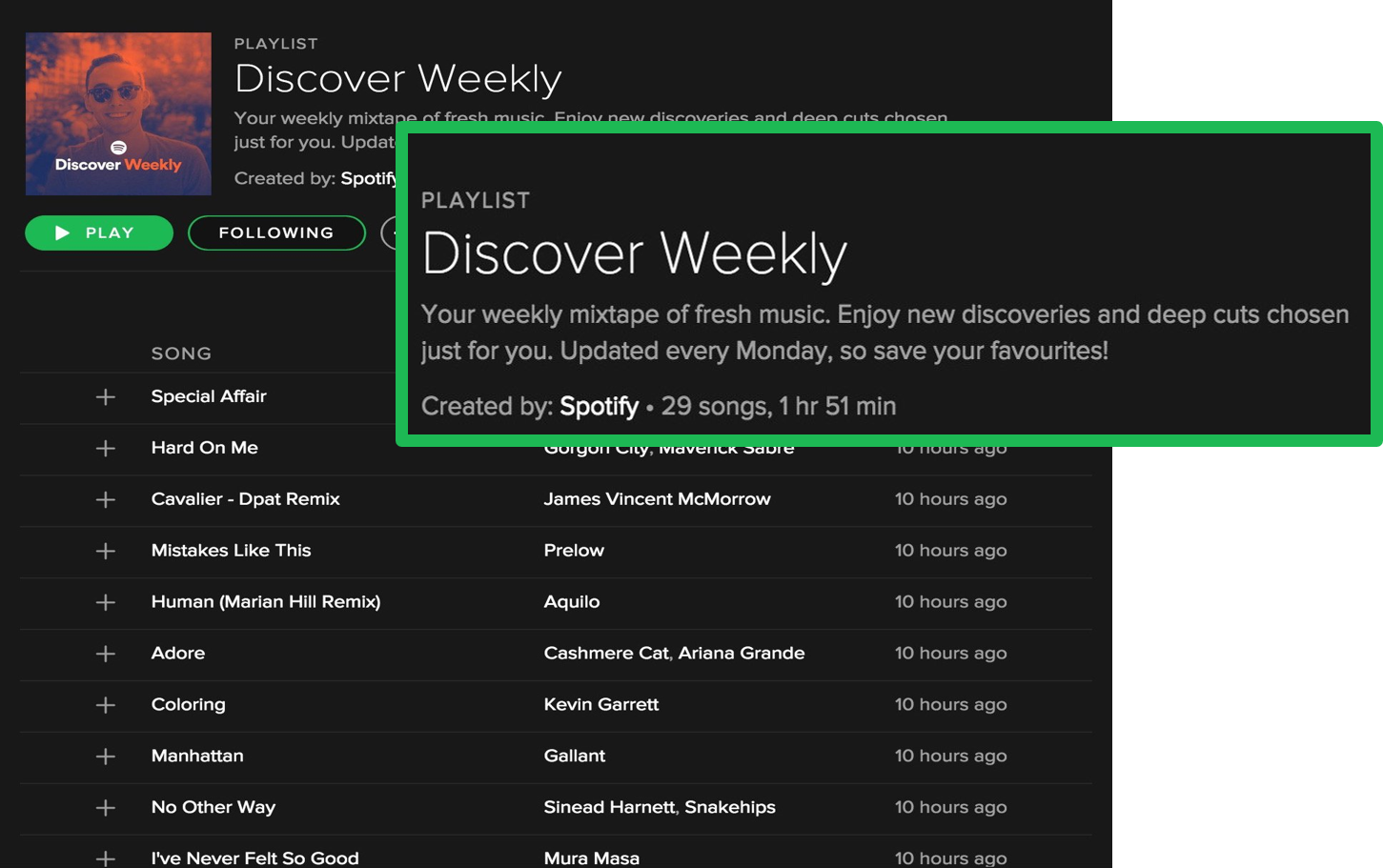Select the song Human (Marian Hill Remix)
This screenshot has width=1383, height=868.
(x=266, y=602)
